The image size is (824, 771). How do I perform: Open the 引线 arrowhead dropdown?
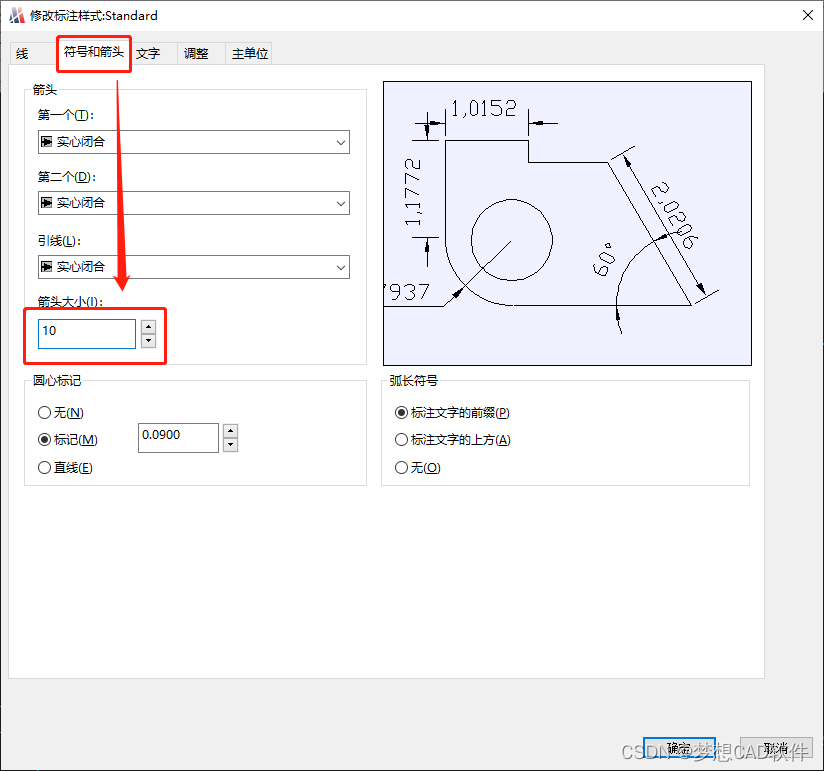[x=194, y=267]
